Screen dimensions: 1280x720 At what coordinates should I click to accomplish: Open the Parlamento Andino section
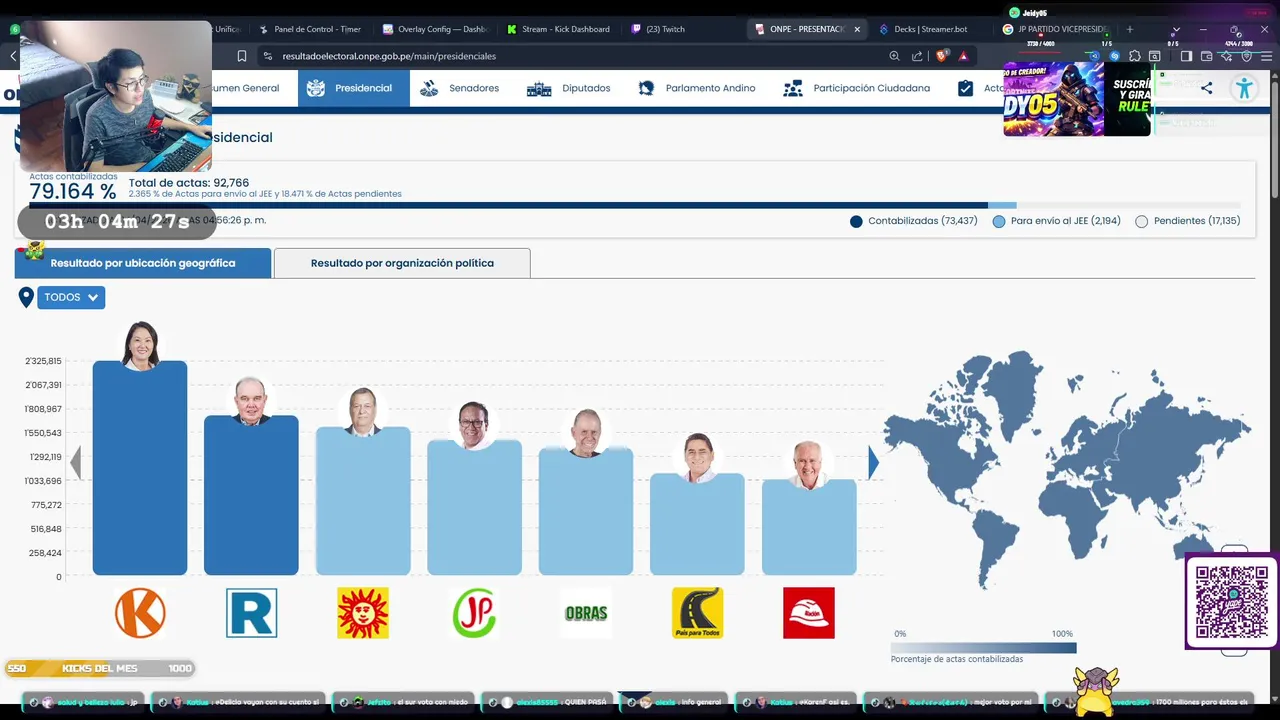(697, 88)
